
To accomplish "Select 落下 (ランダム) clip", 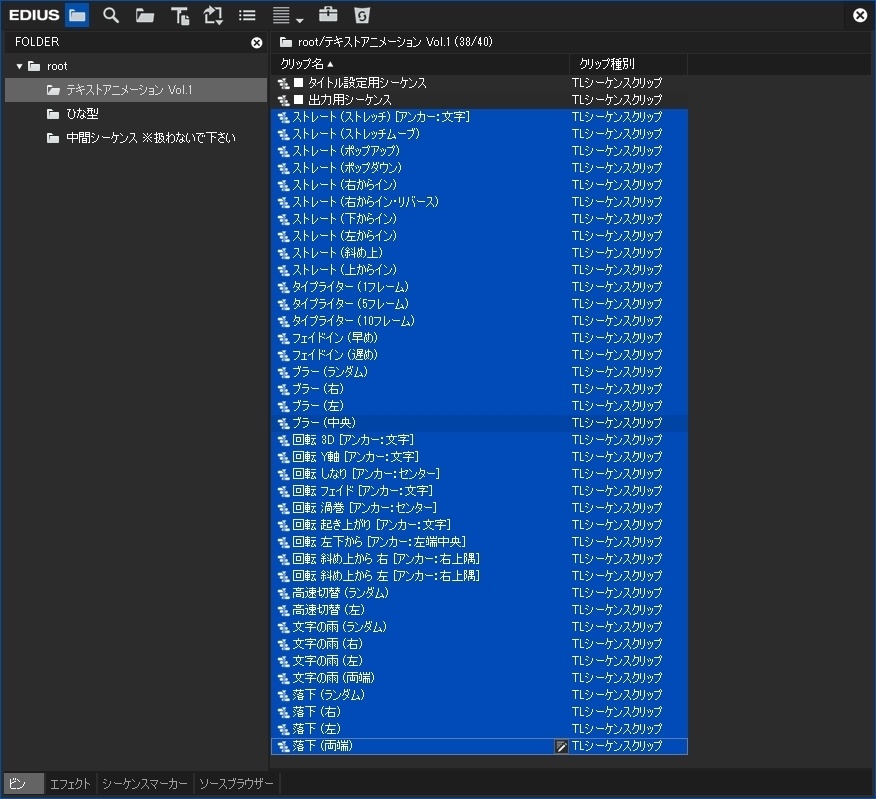I will (479, 695).
